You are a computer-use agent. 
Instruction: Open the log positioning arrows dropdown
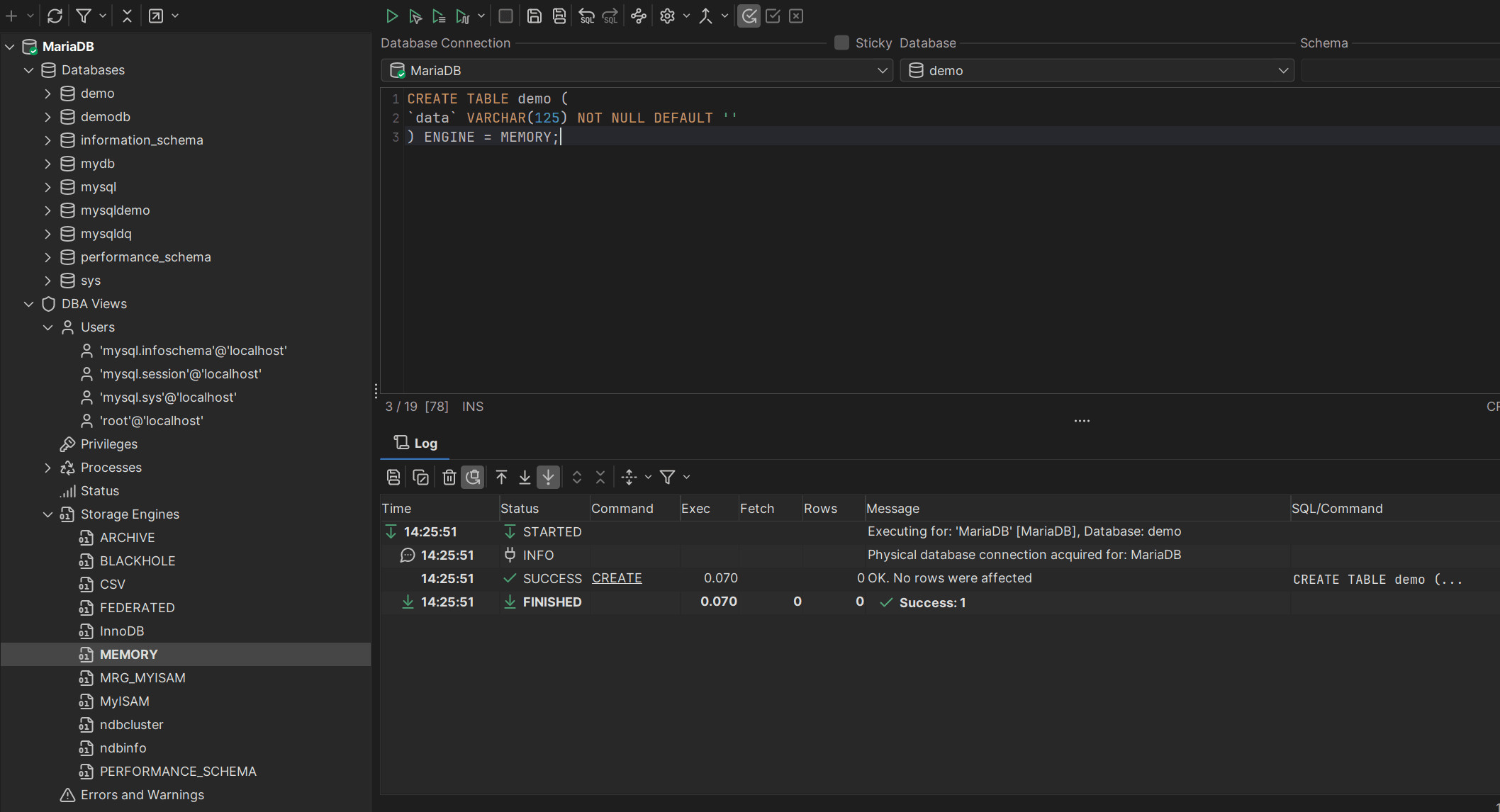pyautogui.click(x=648, y=477)
